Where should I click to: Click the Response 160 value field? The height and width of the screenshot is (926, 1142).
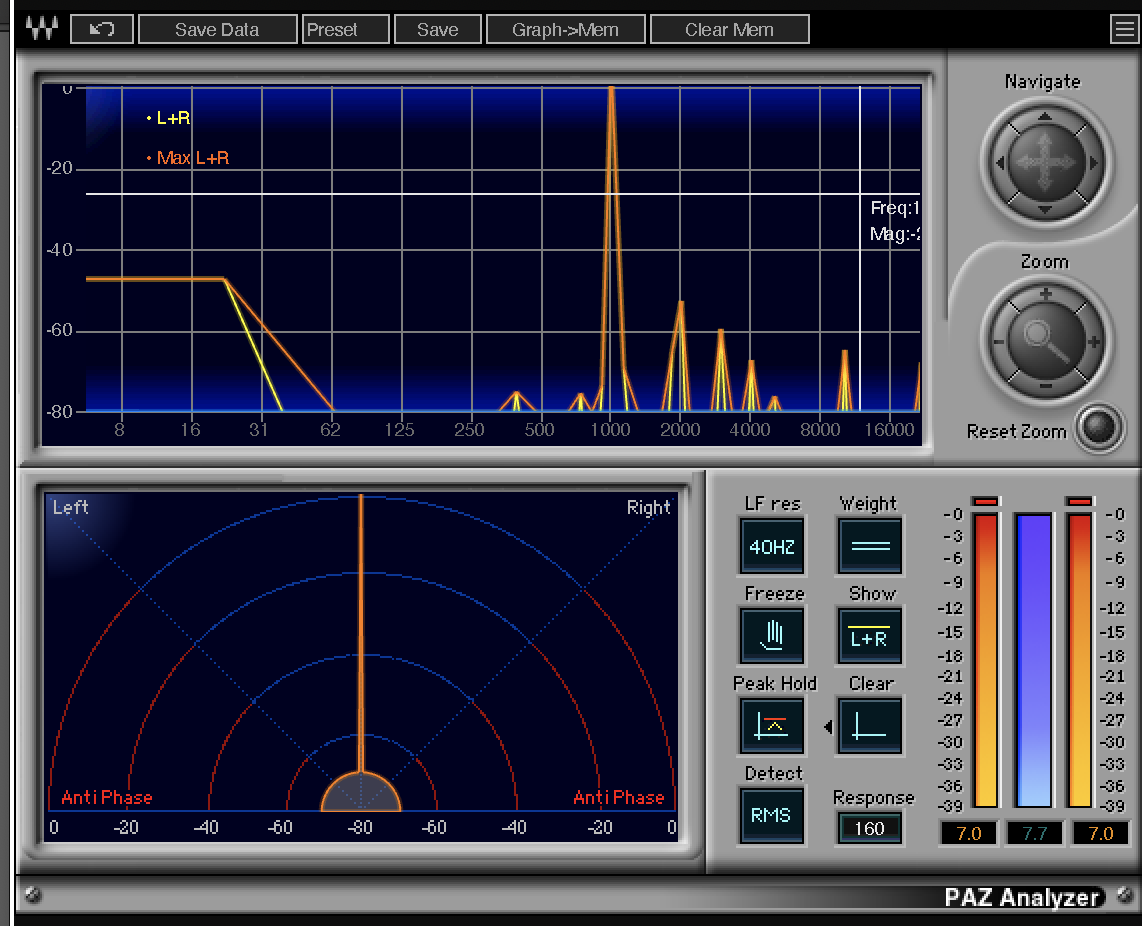tap(869, 828)
